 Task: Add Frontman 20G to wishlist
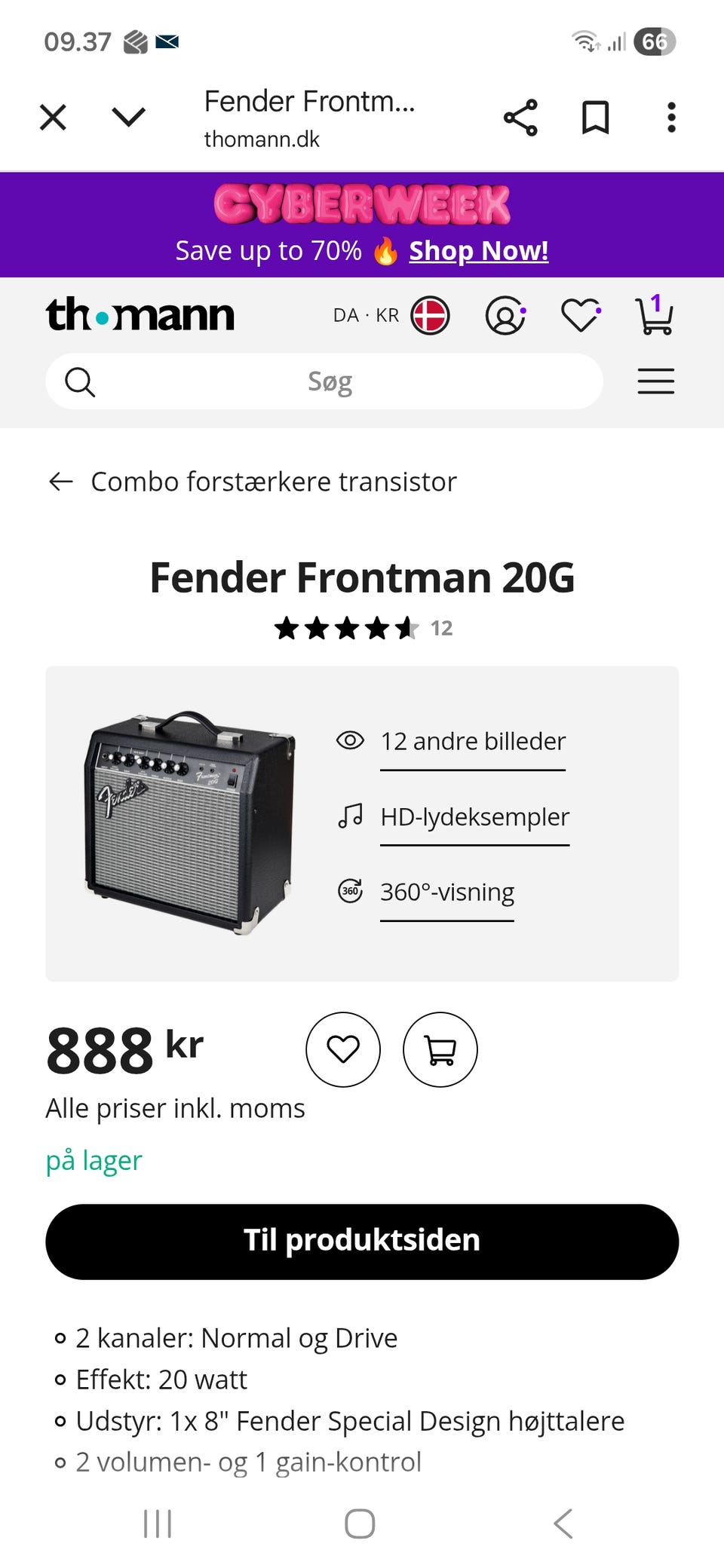tap(343, 1049)
